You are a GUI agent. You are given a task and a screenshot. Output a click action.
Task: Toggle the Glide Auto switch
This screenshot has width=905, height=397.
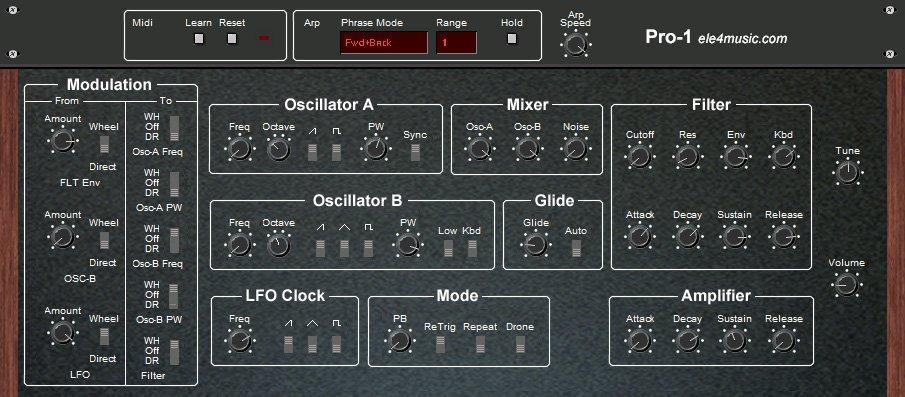click(x=575, y=248)
